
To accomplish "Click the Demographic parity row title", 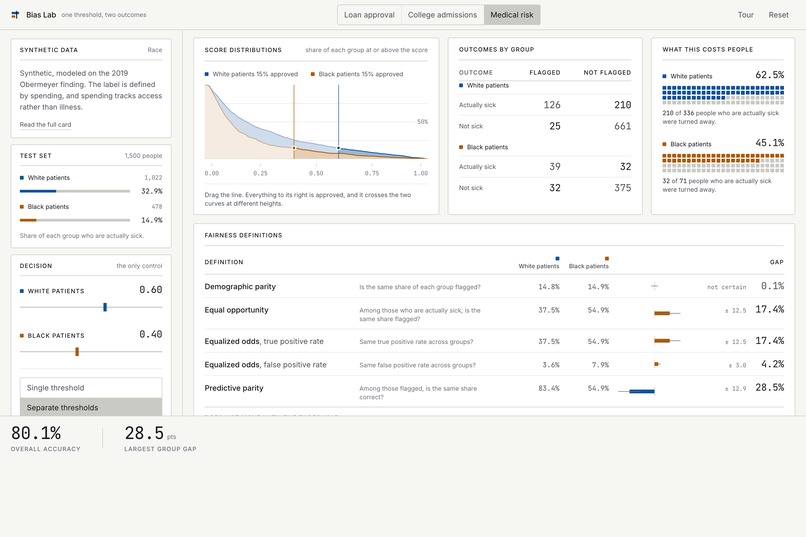I will pyautogui.click(x=240, y=286).
